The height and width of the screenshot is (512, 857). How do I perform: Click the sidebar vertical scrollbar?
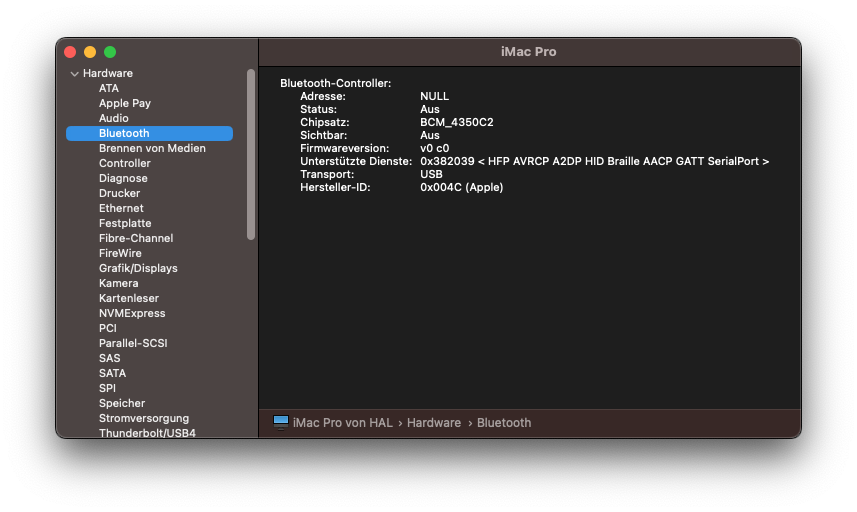tap(251, 154)
